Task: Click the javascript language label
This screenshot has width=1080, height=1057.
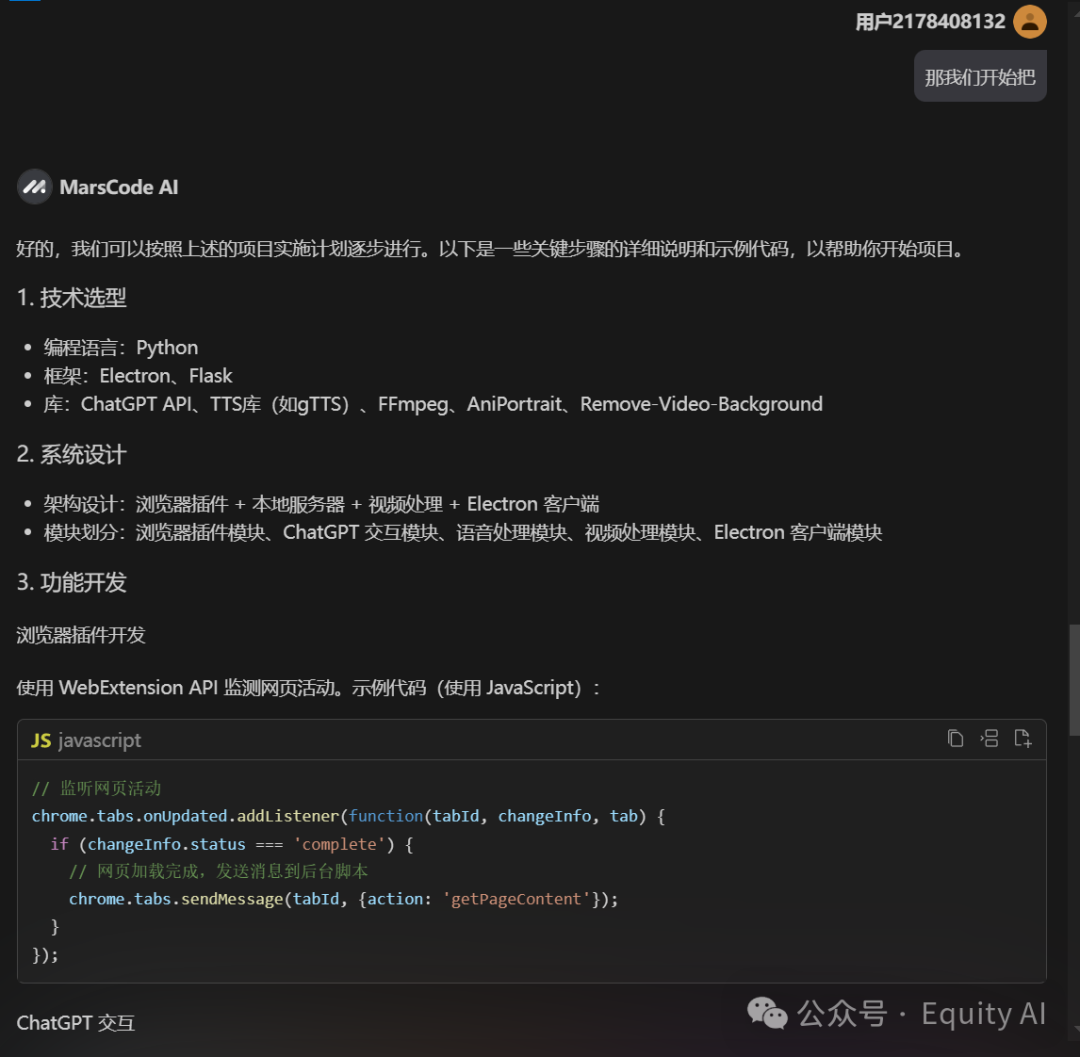Action: click(x=100, y=740)
